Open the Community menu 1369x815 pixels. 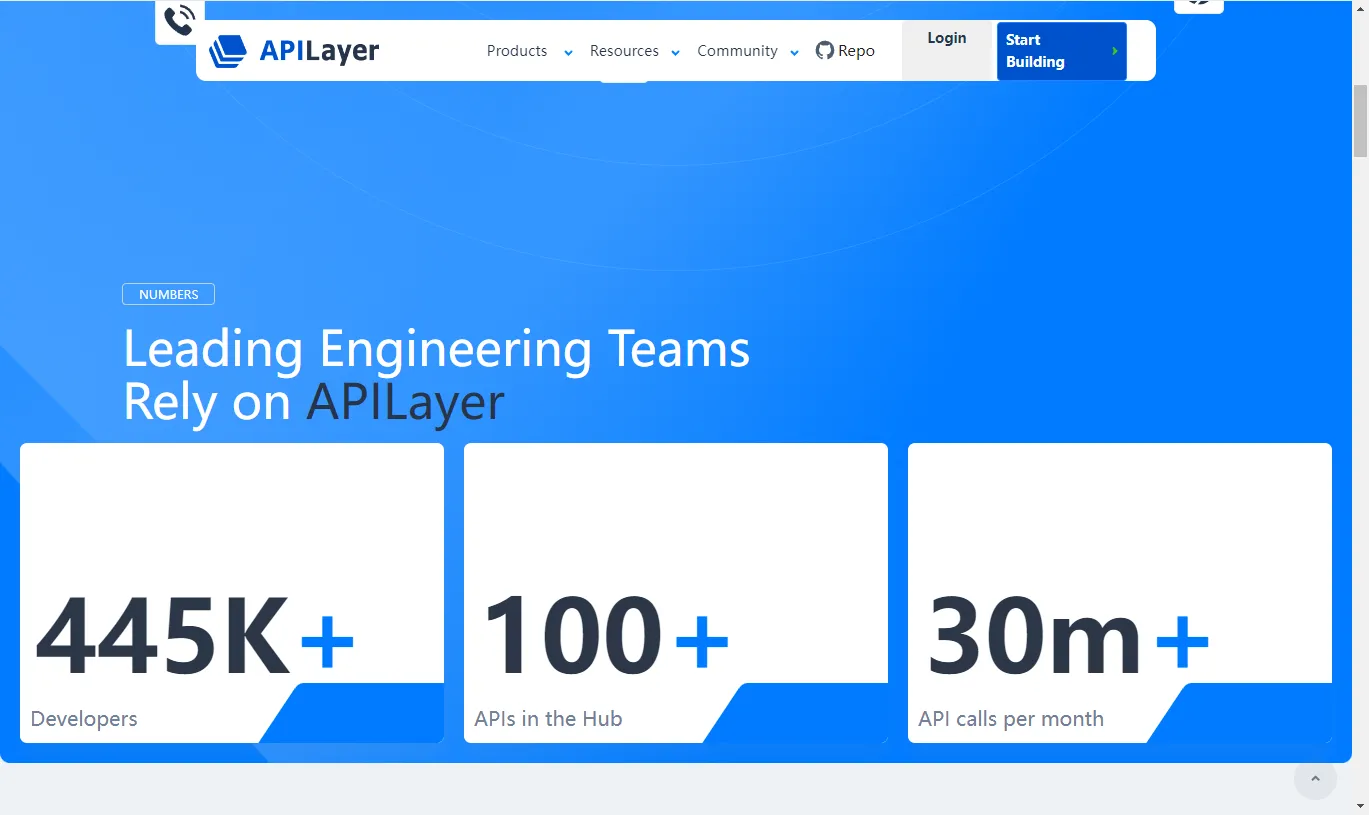(737, 51)
